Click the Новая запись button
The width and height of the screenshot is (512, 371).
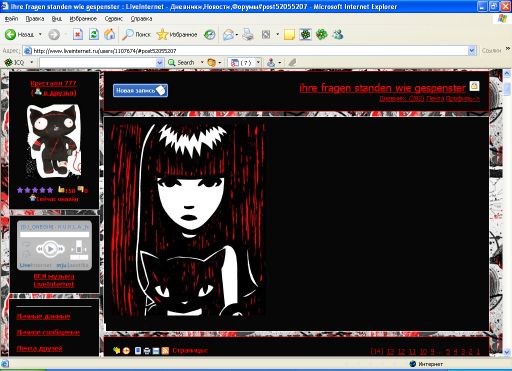coord(140,90)
